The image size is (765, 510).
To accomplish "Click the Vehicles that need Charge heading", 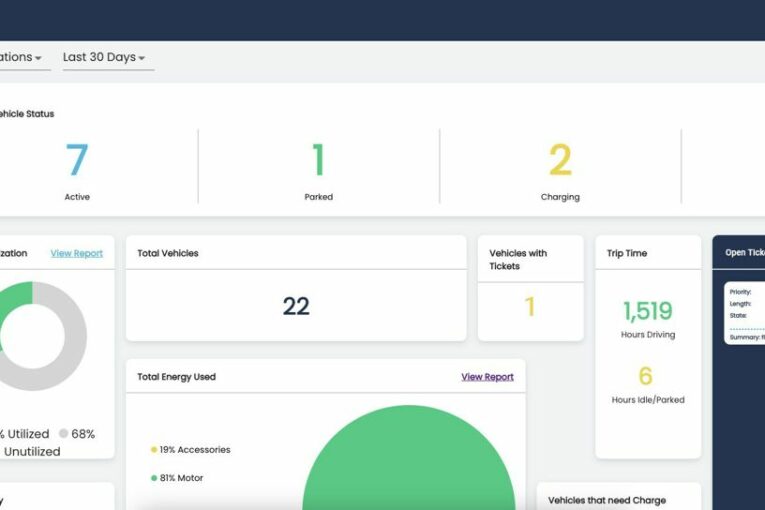I will click(607, 500).
